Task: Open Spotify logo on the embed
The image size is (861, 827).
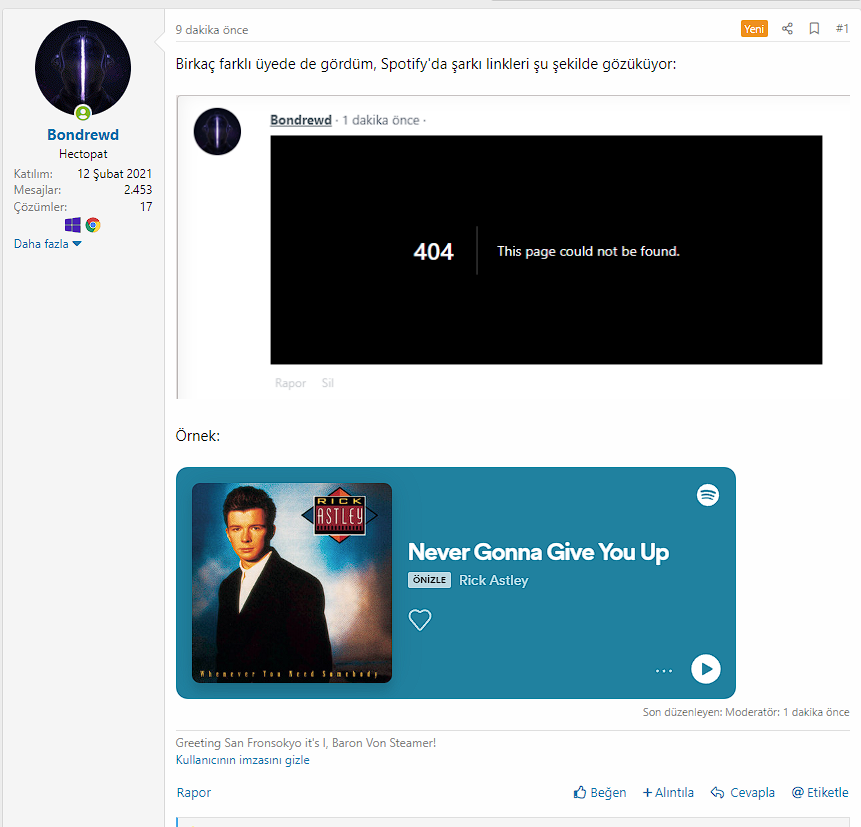Action: tap(708, 495)
